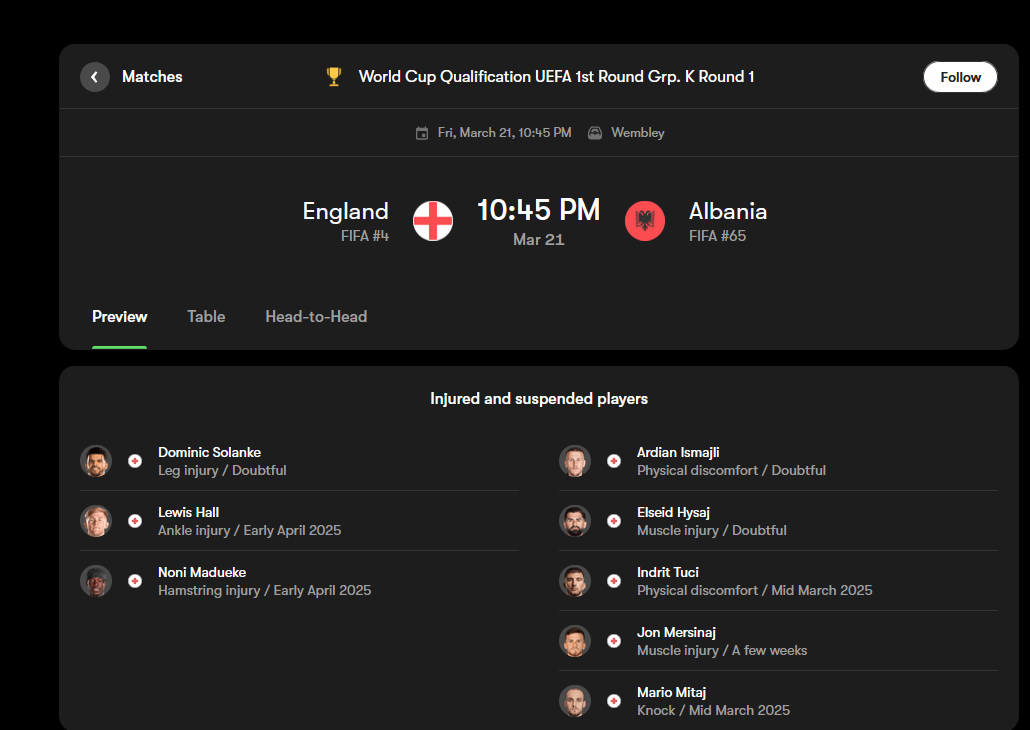Open the Head-to-Head tab

click(x=316, y=317)
